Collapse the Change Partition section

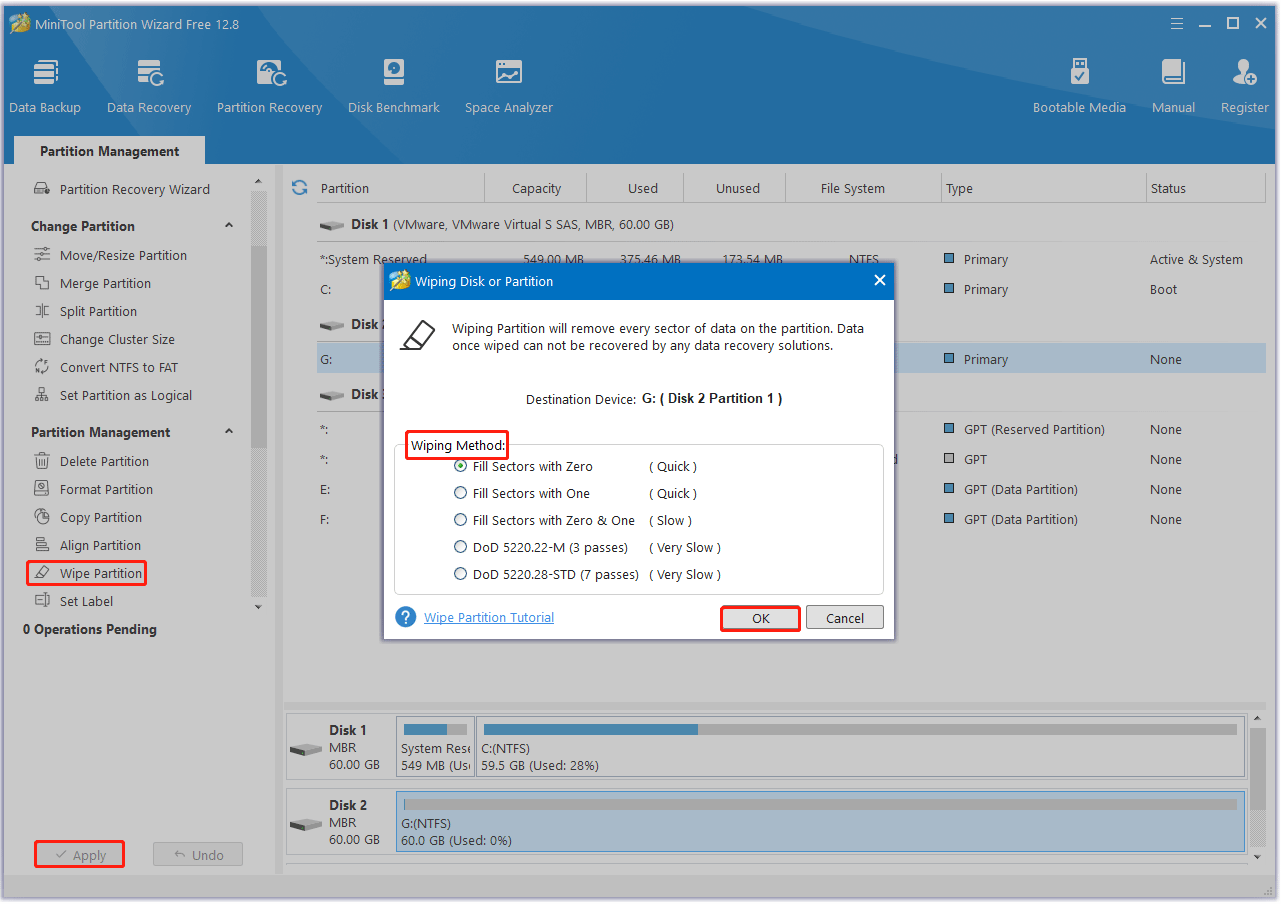click(x=229, y=225)
